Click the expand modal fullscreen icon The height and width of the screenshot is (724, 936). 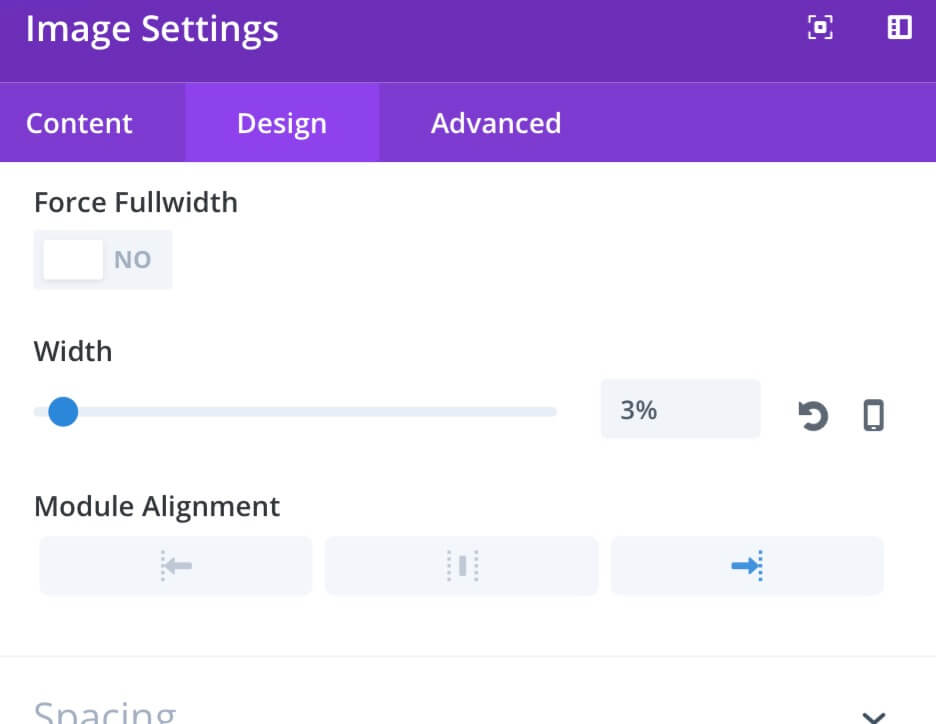(x=820, y=27)
